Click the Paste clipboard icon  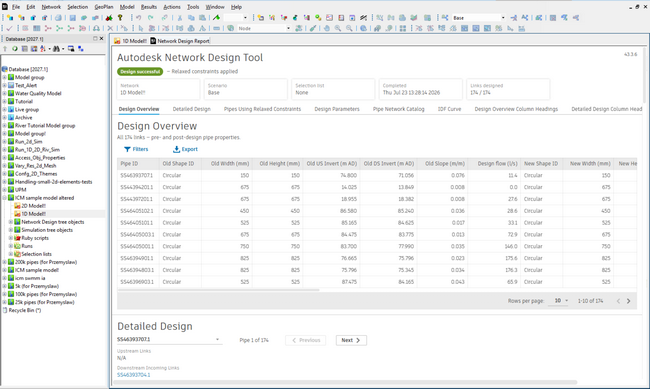pos(202,18)
